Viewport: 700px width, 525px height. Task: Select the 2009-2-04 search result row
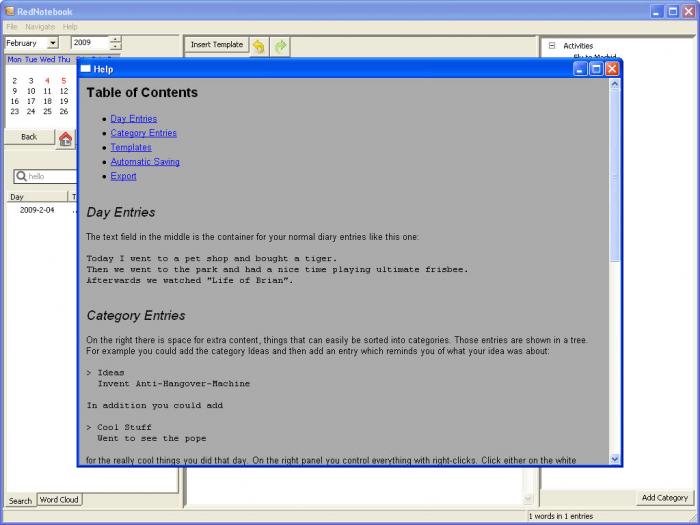(x=42, y=210)
